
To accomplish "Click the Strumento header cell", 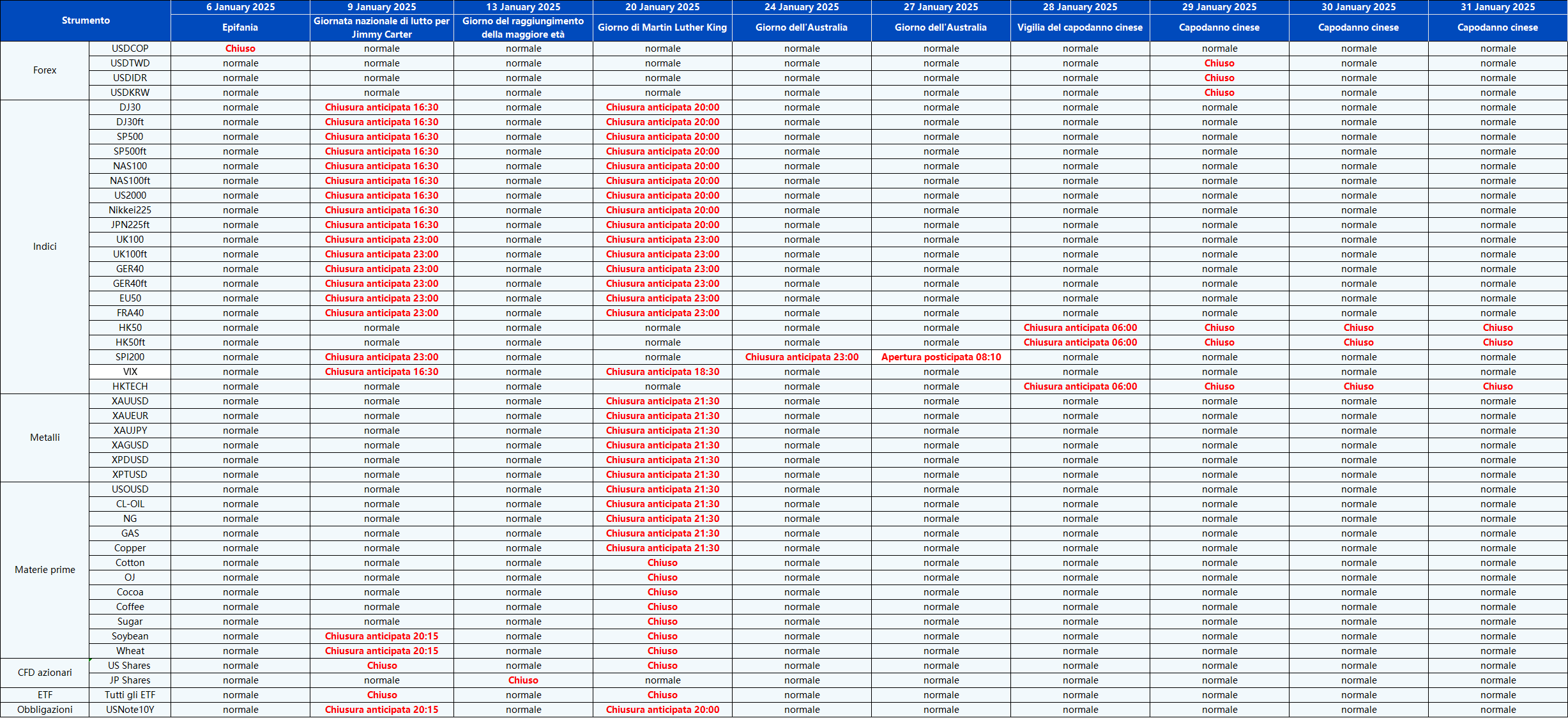I will coord(86,20).
